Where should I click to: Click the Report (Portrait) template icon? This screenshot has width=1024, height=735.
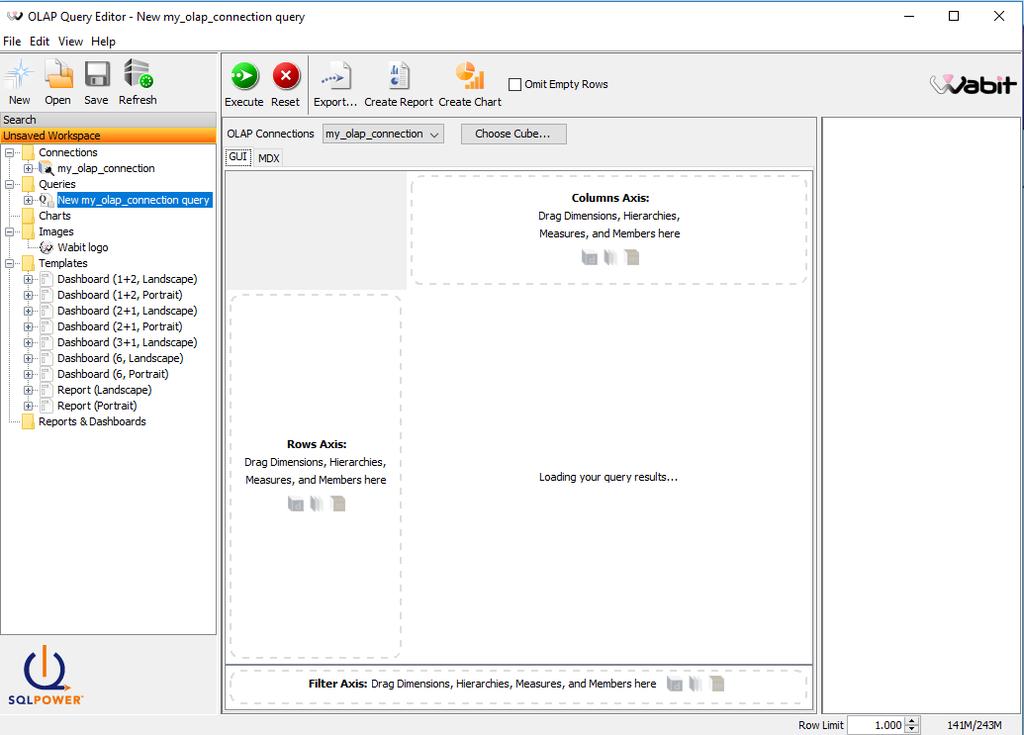[46, 406]
